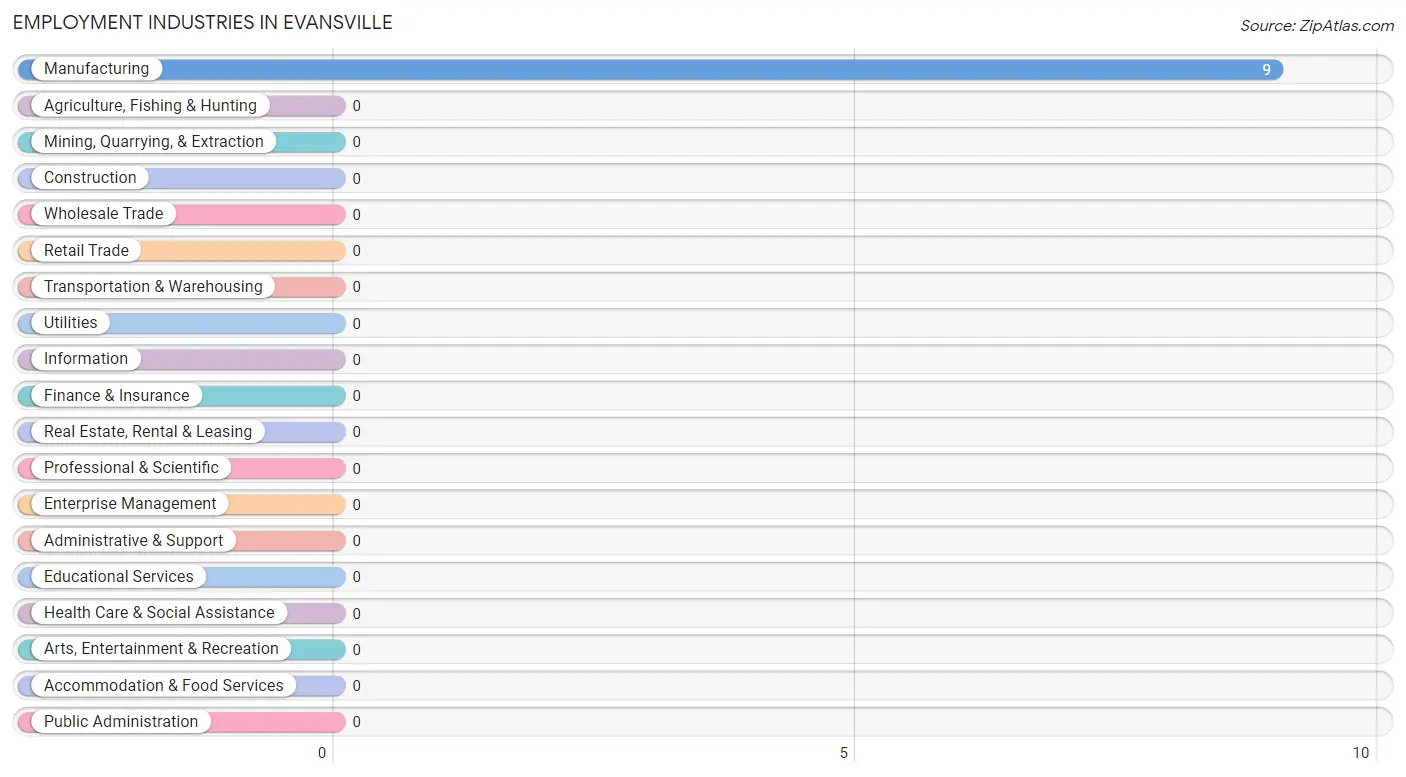Select the Accommodation & Food Services label
This screenshot has height=777, width=1406.
164,685
